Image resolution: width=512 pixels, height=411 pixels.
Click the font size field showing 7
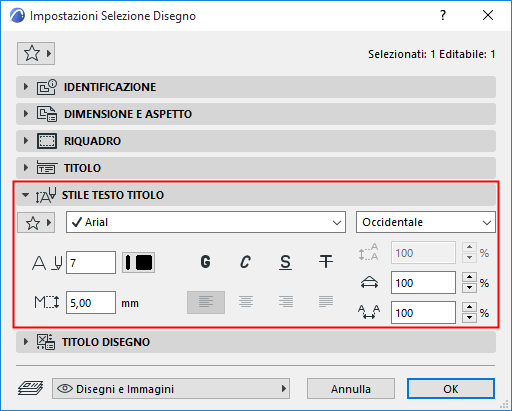pyautogui.click(x=91, y=263)
